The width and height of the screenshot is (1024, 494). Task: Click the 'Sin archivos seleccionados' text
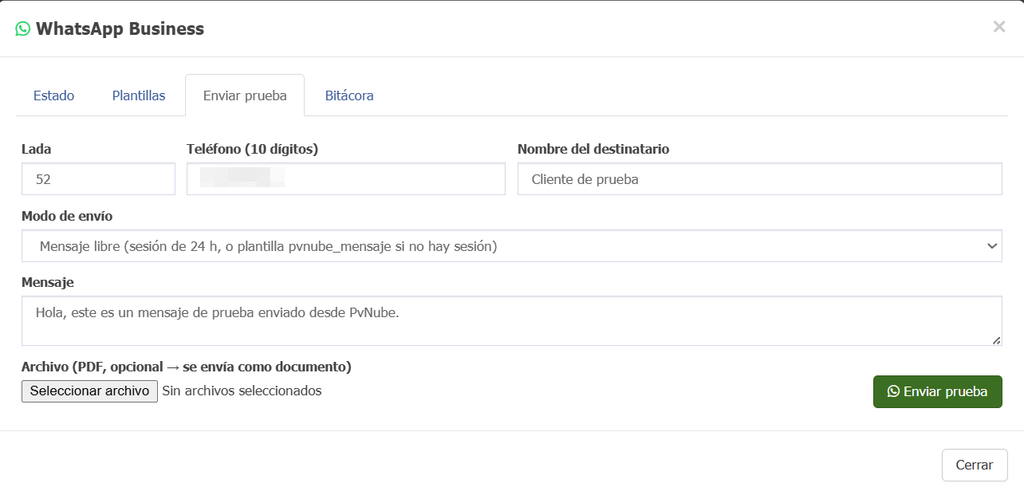coord(242,391)
